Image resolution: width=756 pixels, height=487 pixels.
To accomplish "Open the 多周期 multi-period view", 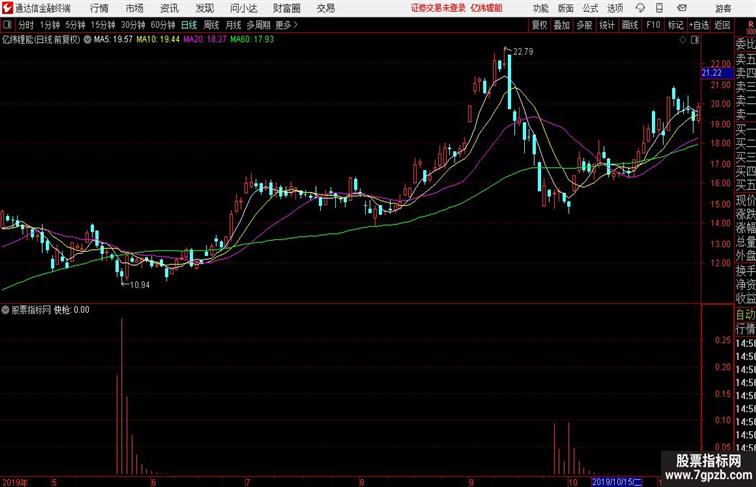I will 258,25.
